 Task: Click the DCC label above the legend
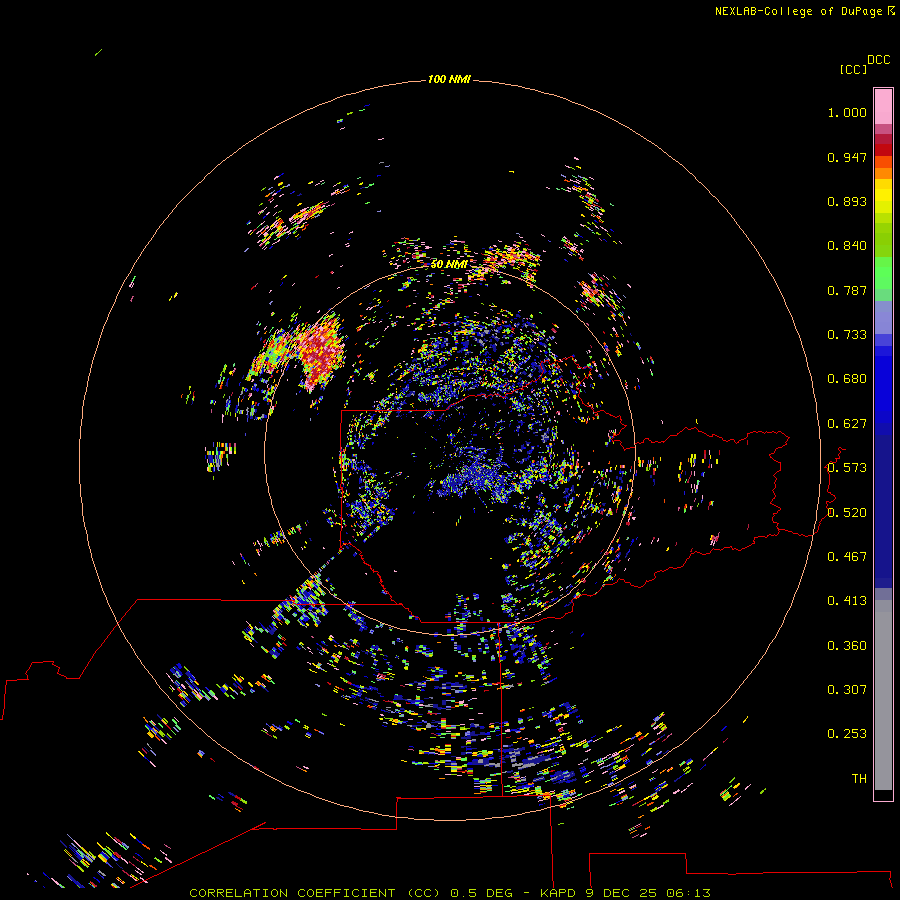878,60
